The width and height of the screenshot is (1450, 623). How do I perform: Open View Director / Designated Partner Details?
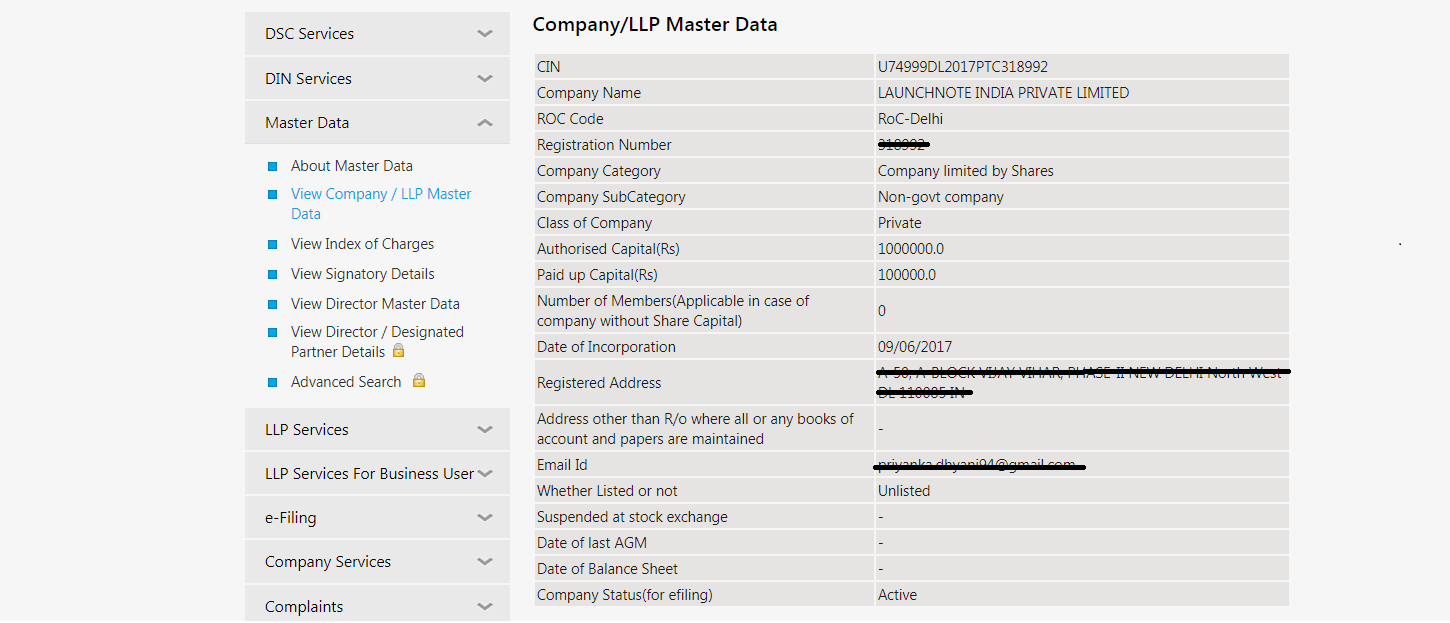point(377,342)
